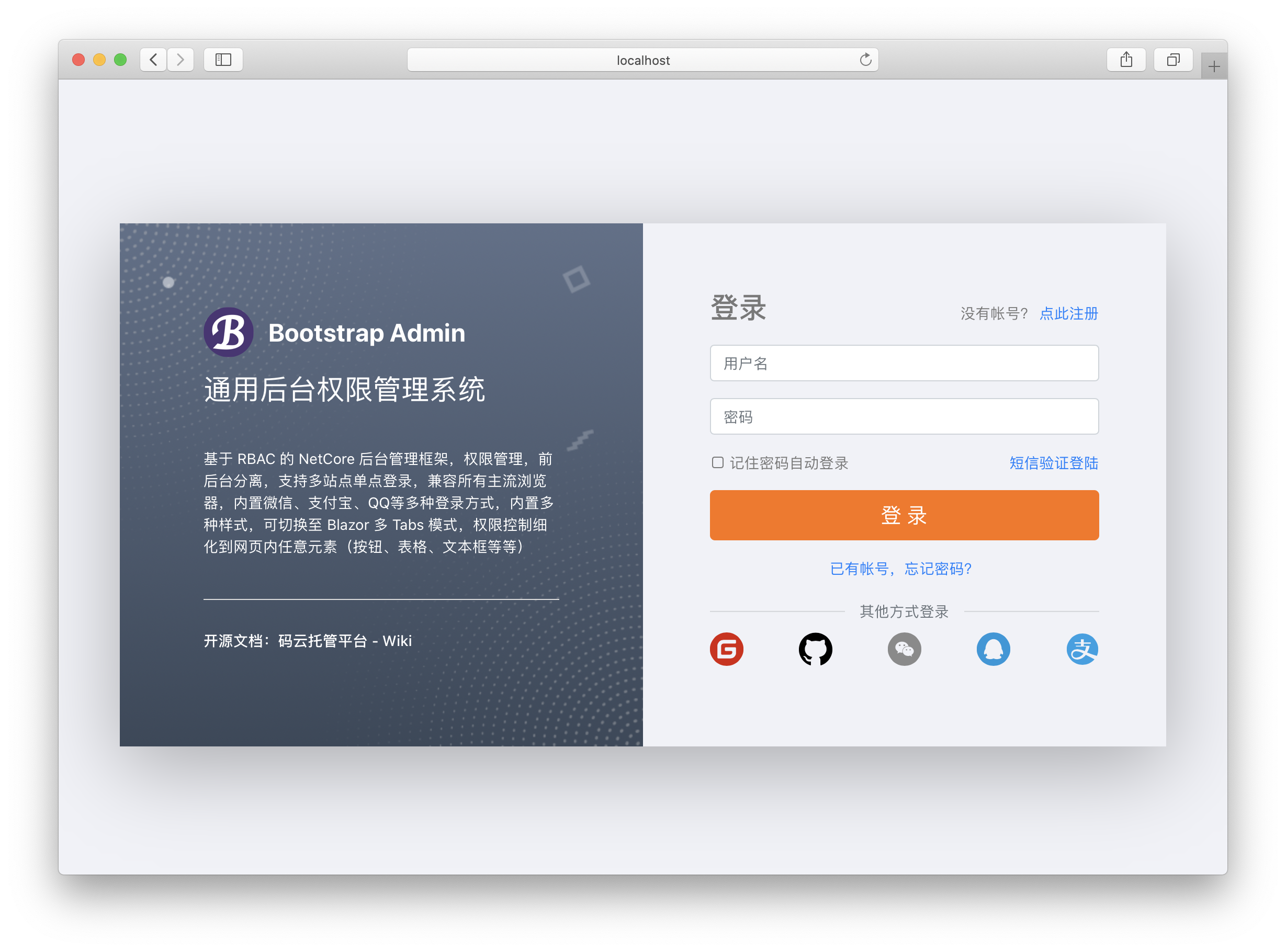The image size is (1286, 952).
Task: Click the 没有帐号? text
Action: pyautogui.click(x=994, y=313)
